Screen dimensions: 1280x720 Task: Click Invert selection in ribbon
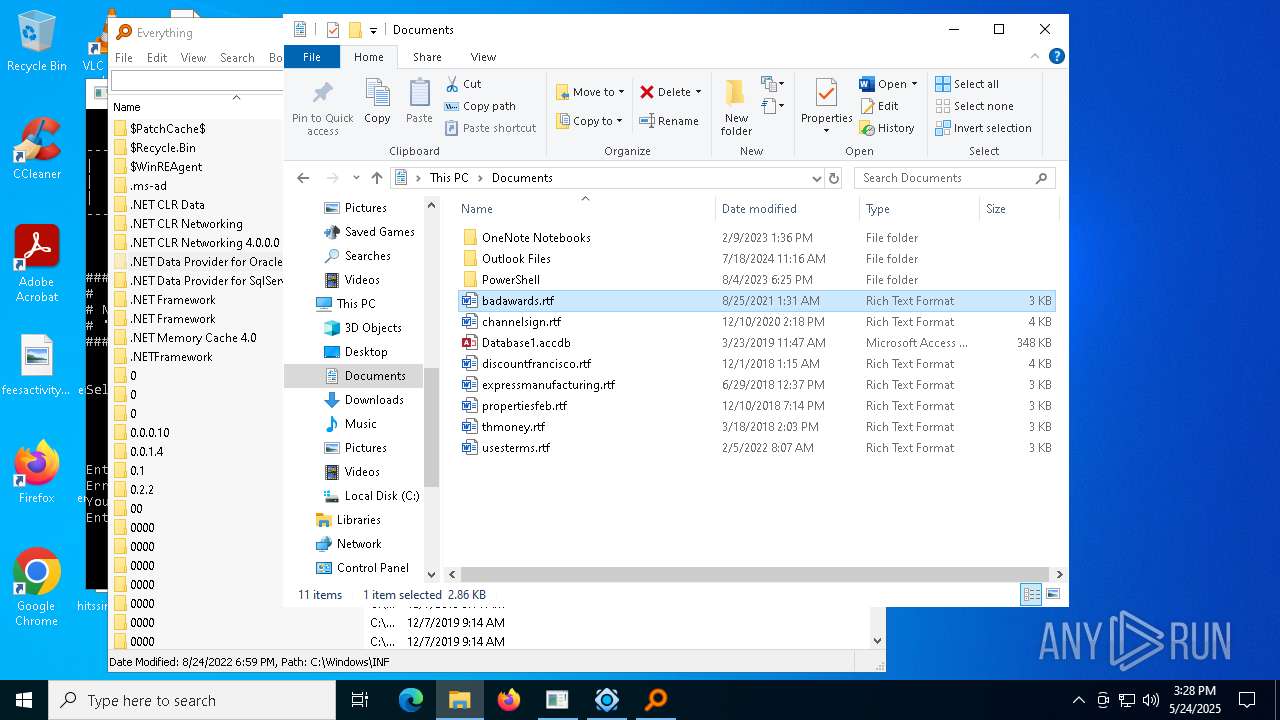click(983, 128)
